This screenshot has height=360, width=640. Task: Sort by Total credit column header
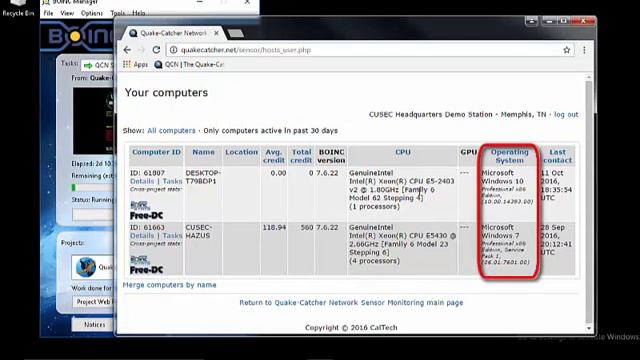pyautogui.click(x=301, y=156)
